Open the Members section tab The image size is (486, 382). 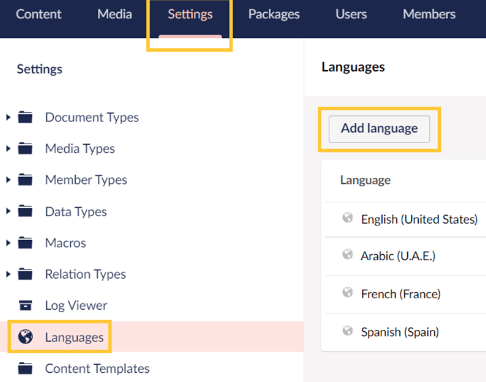pos(429,14)
